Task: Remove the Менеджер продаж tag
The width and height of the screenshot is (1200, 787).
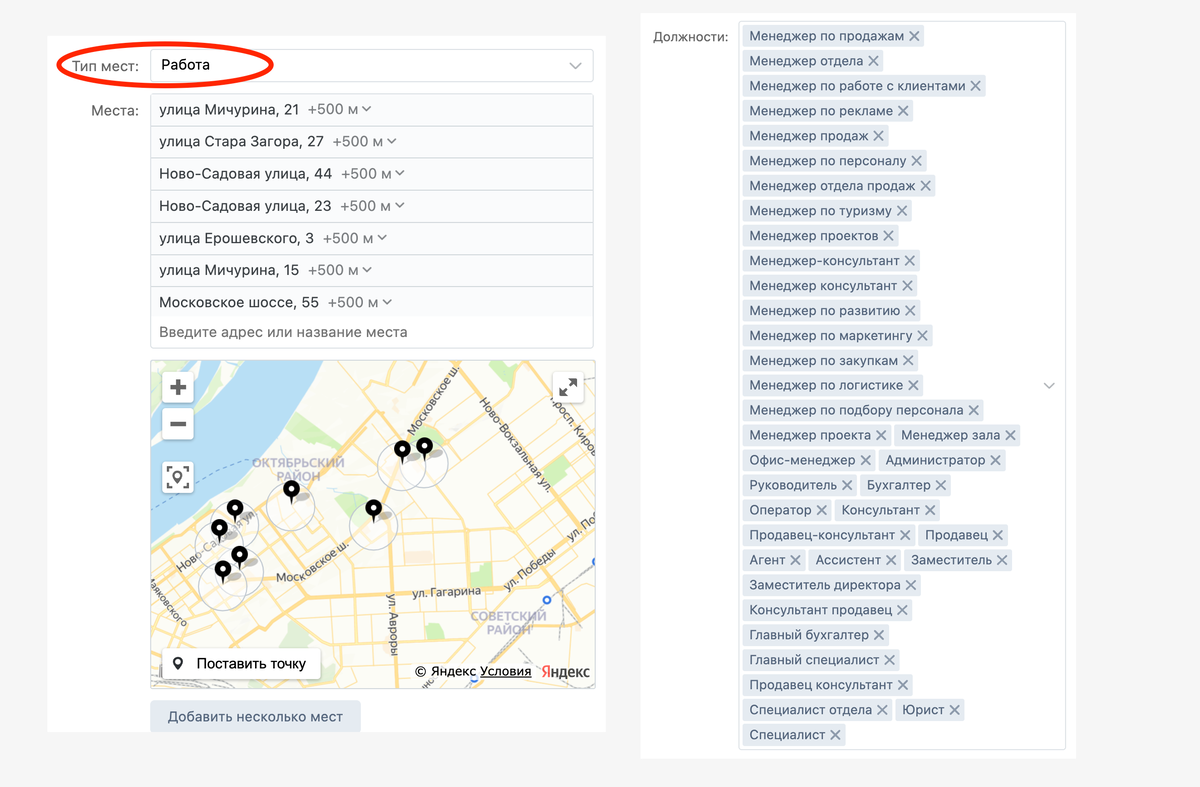Action: (x=878, y=136)
